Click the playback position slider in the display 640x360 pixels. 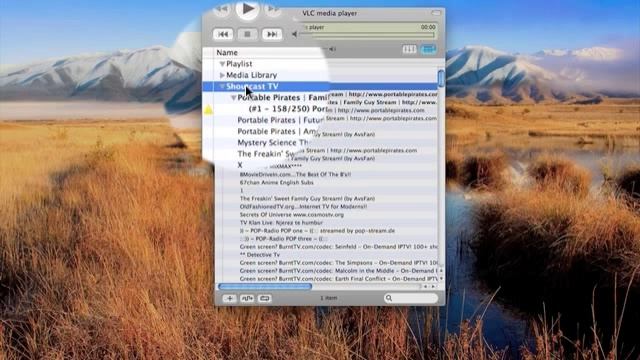pos(367,36)
